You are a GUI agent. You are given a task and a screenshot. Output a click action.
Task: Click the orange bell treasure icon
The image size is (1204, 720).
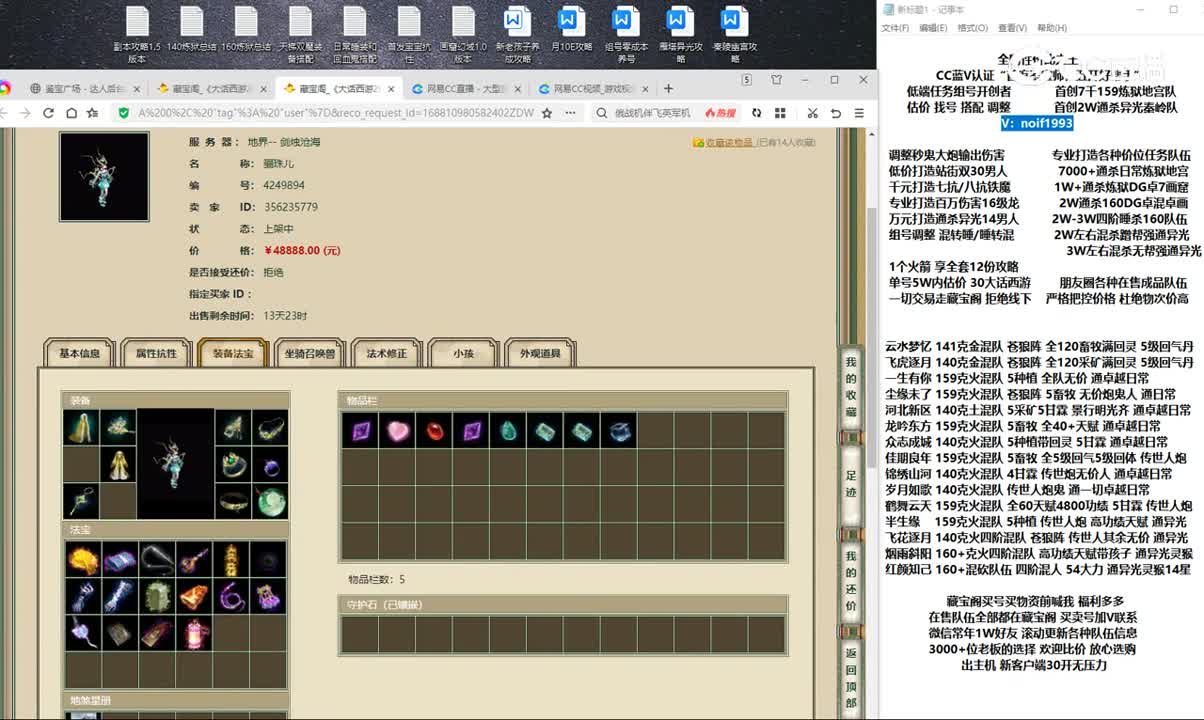click(194, 597)
